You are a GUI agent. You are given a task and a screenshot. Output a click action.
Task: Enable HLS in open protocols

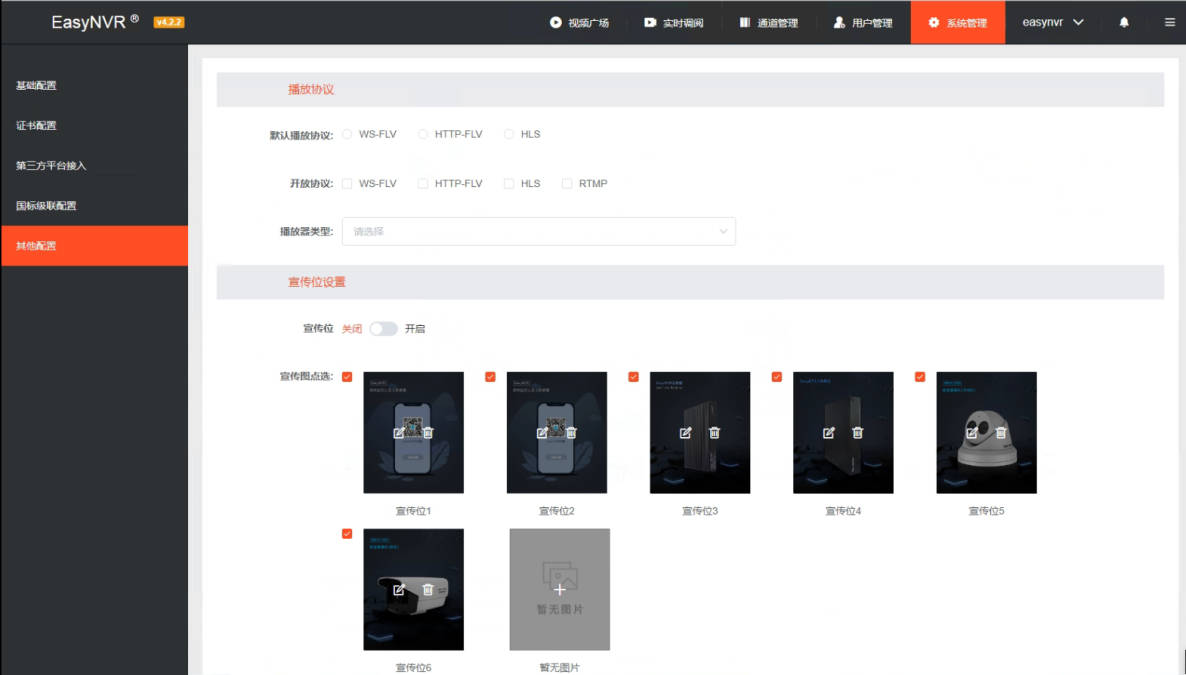tap(509, 183)
